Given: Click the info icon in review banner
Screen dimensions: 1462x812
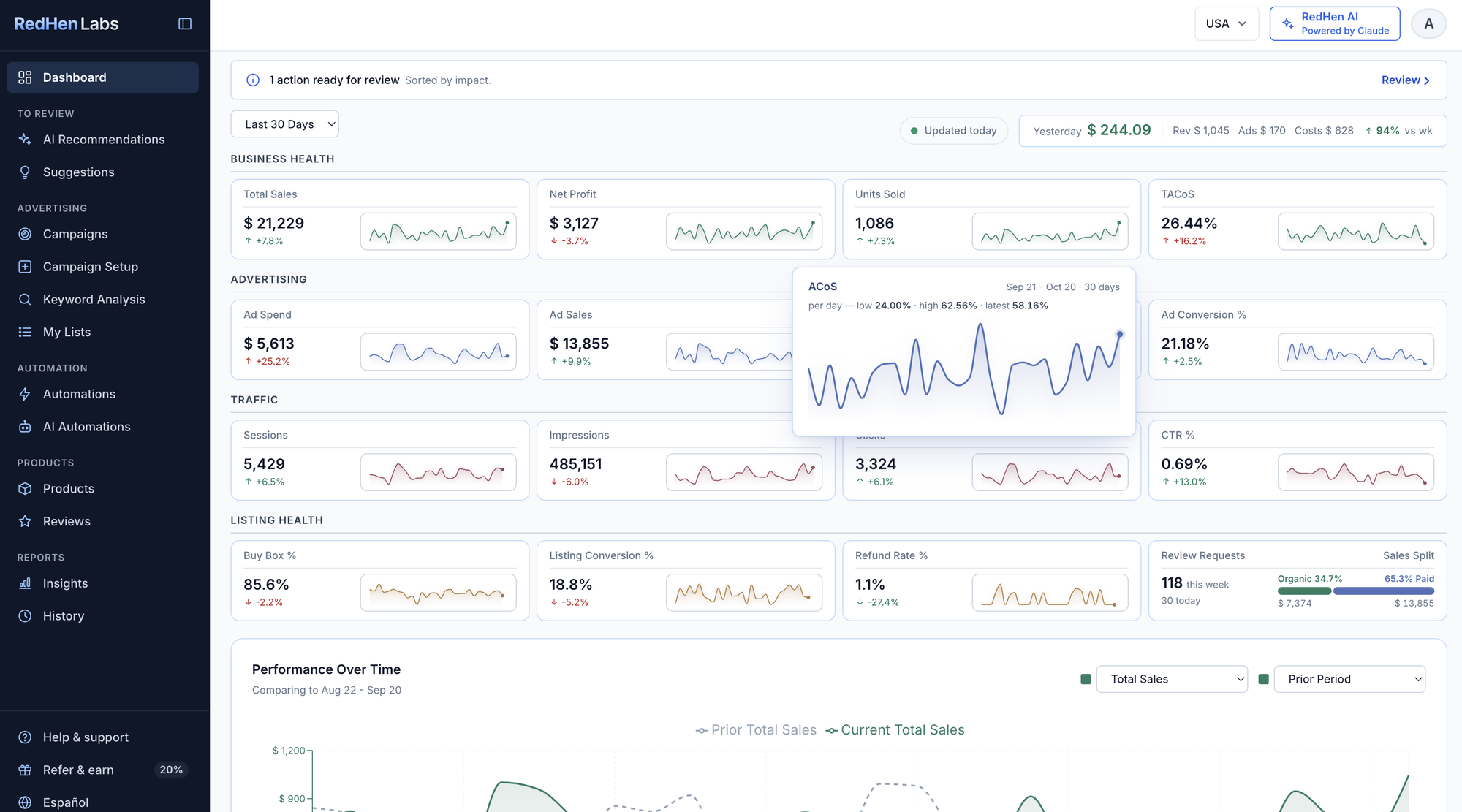Looking at the screenshot, I should pos(253,80).
